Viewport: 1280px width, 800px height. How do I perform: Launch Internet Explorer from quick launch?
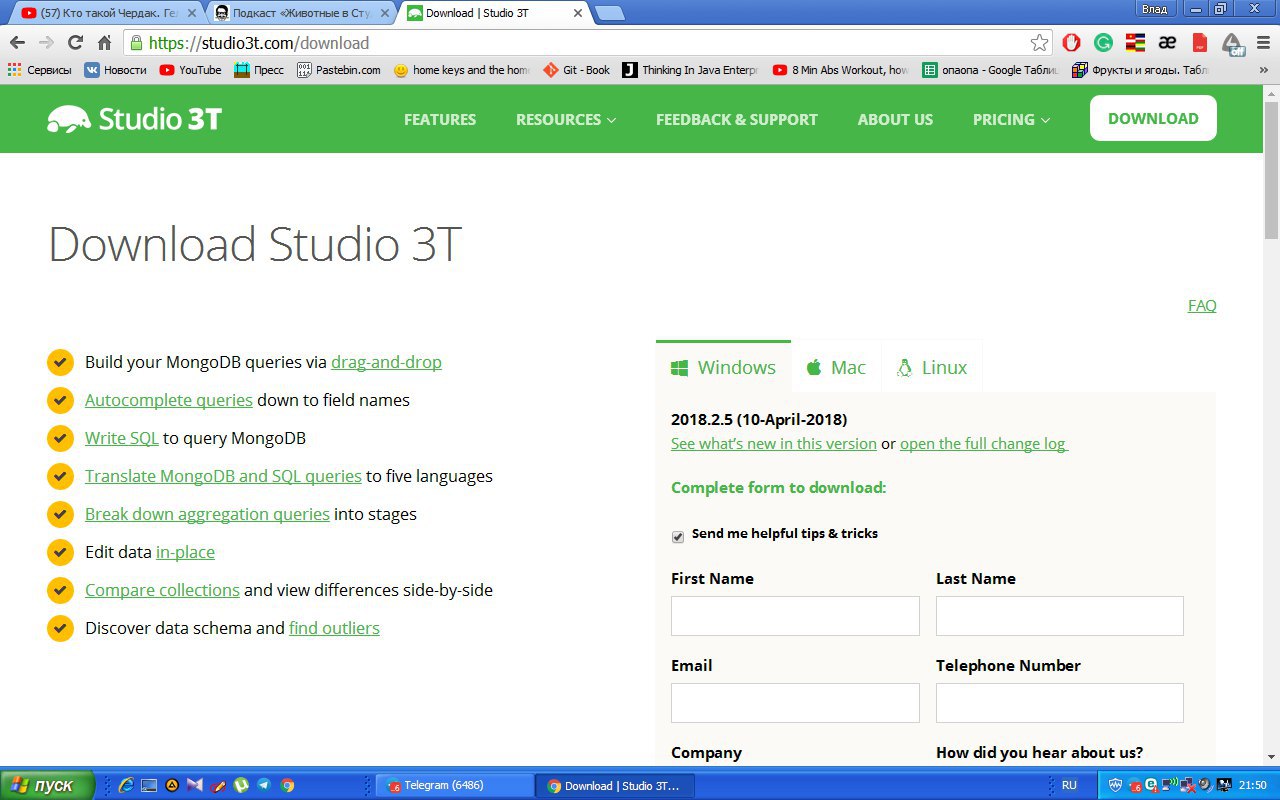(x=126, y=786)
